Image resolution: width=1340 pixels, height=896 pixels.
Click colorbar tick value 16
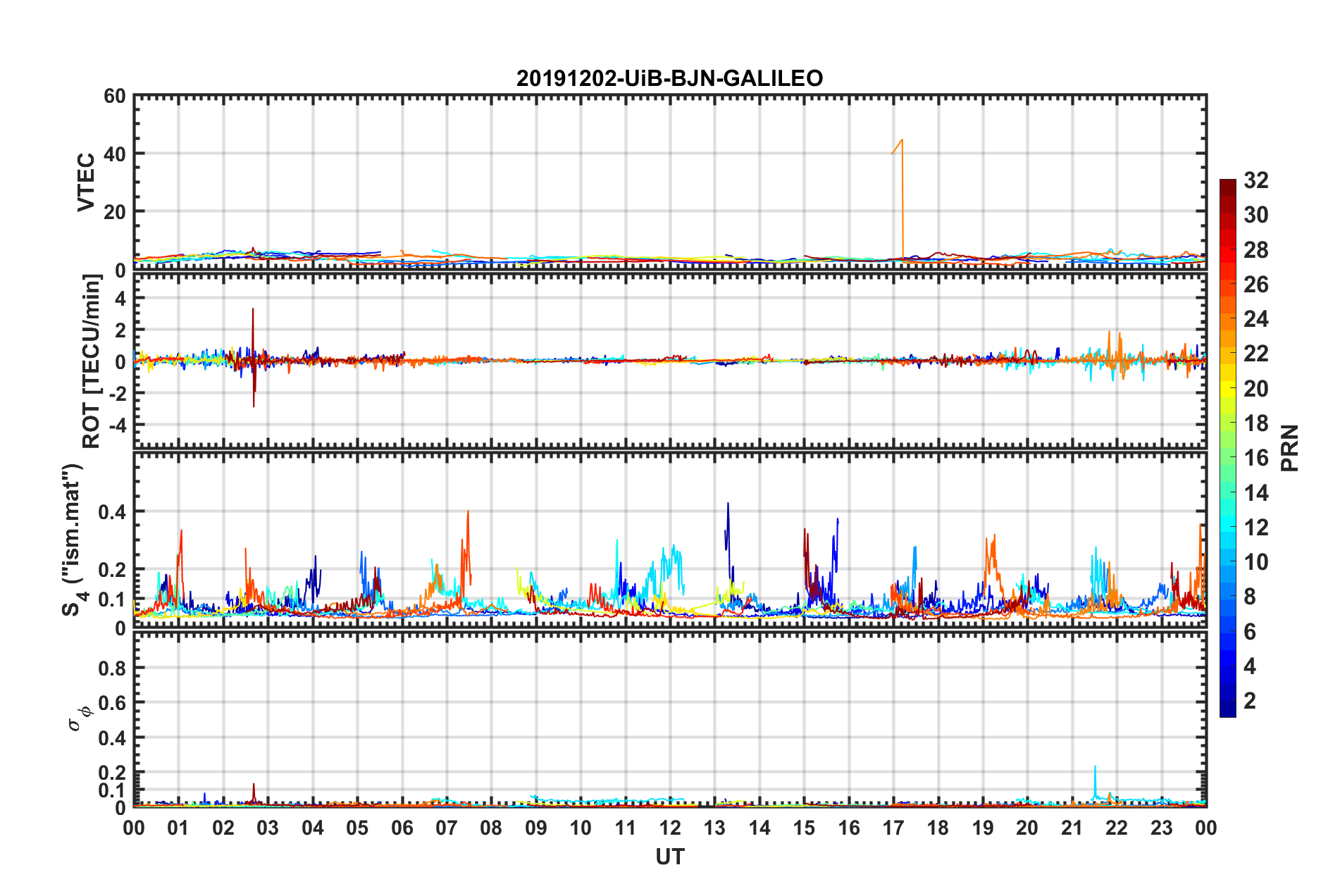point(1255,458)
